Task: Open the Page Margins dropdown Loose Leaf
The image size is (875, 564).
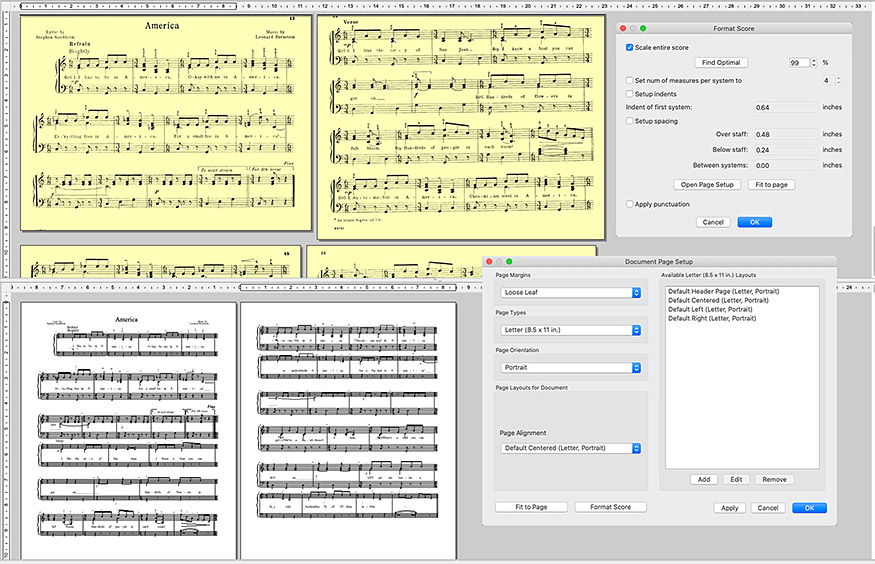Action: click(x=570, y=292)
